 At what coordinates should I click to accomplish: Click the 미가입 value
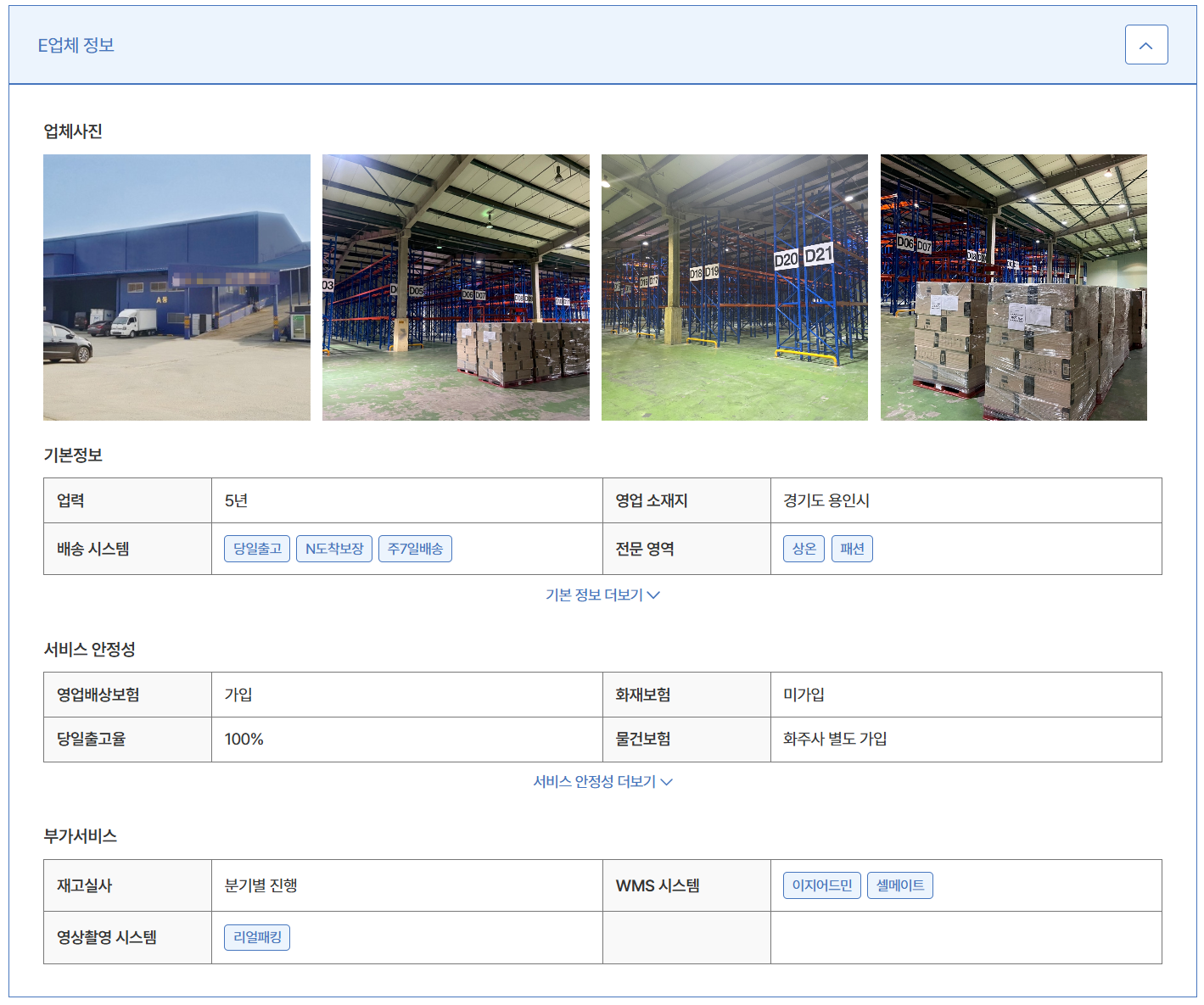pos(804,695)
